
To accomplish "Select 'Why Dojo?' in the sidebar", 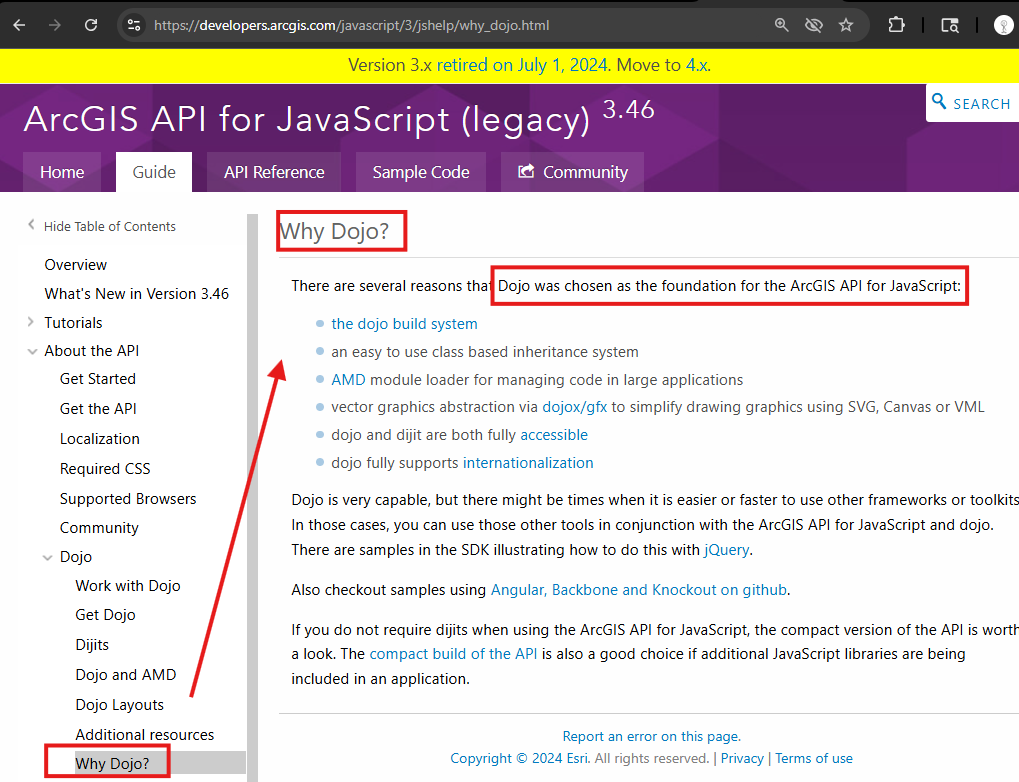I will coord(112,764).
